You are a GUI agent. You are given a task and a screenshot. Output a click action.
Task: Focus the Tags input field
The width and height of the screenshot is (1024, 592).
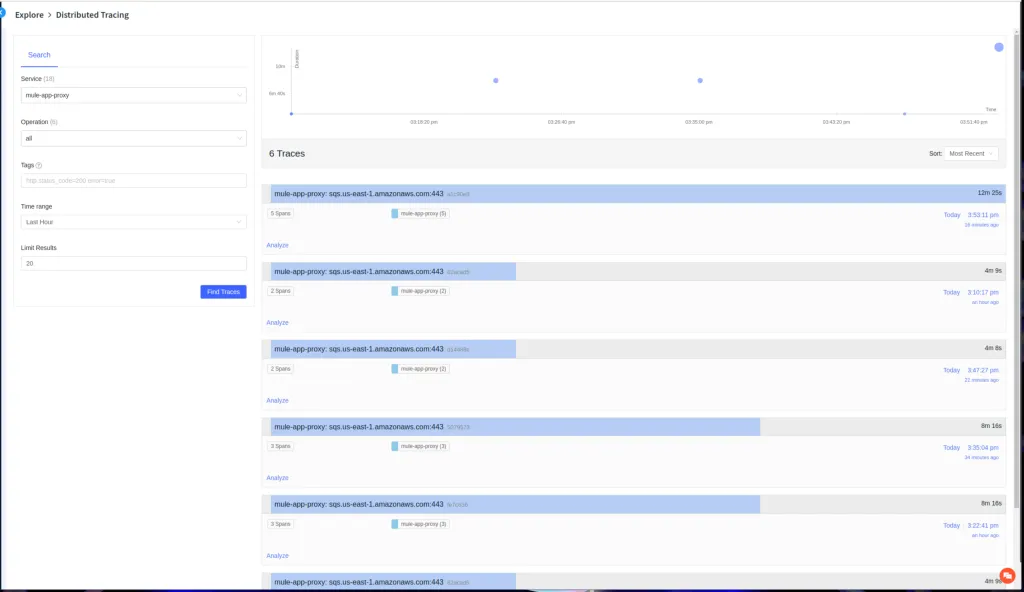(x=133, y=181)
